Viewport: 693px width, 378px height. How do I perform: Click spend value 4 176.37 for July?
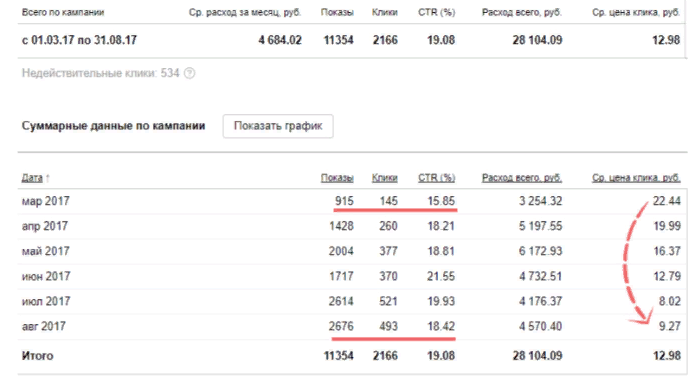click(x=541, y=302)
